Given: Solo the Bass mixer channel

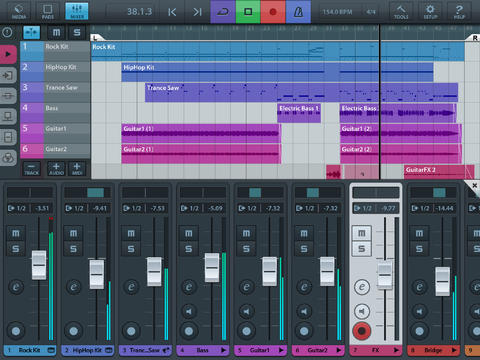Looking at the screenshot, I should pos(189,249).
